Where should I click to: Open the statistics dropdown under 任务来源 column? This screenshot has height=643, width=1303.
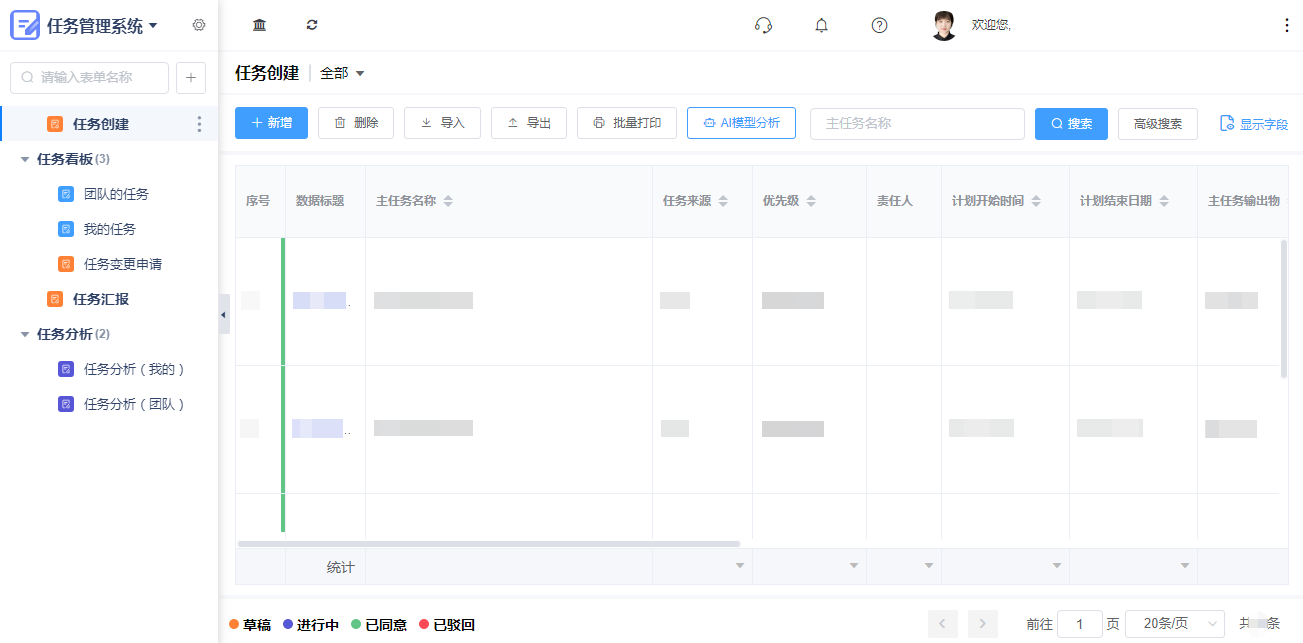(x=740, y=566)
